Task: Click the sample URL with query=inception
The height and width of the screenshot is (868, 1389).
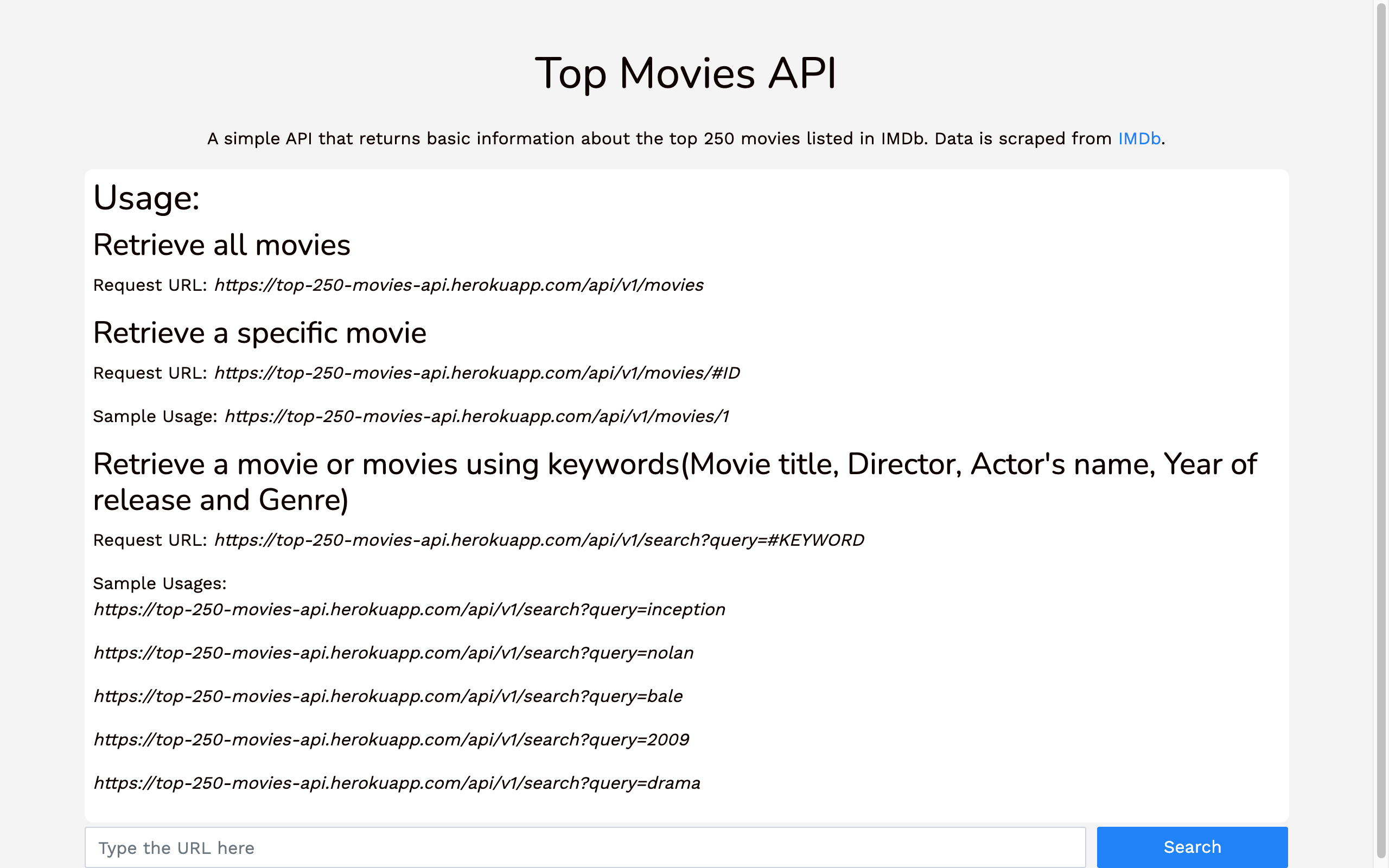Action: pos(409,610)
